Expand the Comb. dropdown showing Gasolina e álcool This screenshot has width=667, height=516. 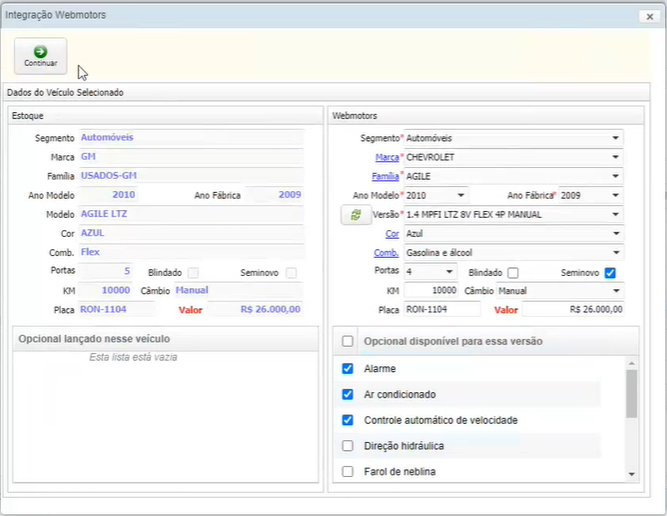click(615, 253)
